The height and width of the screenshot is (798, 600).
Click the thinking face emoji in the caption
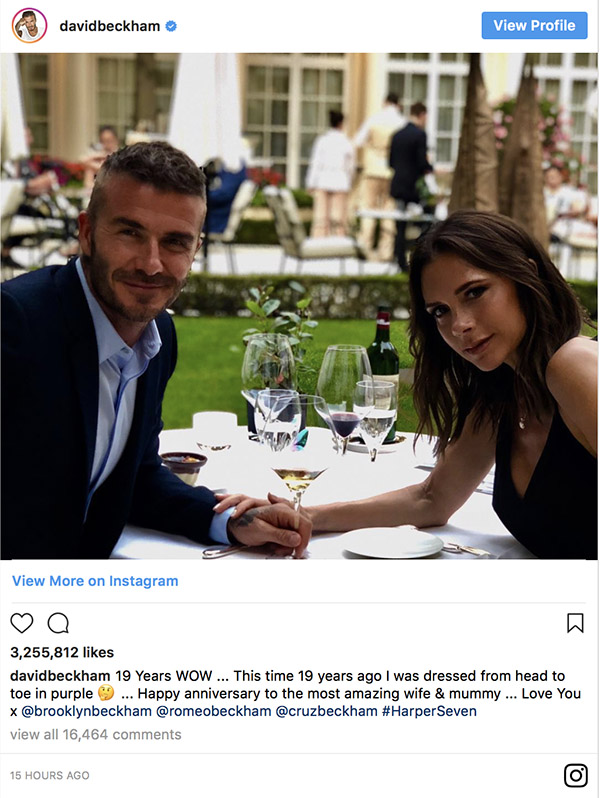[102, 694]
